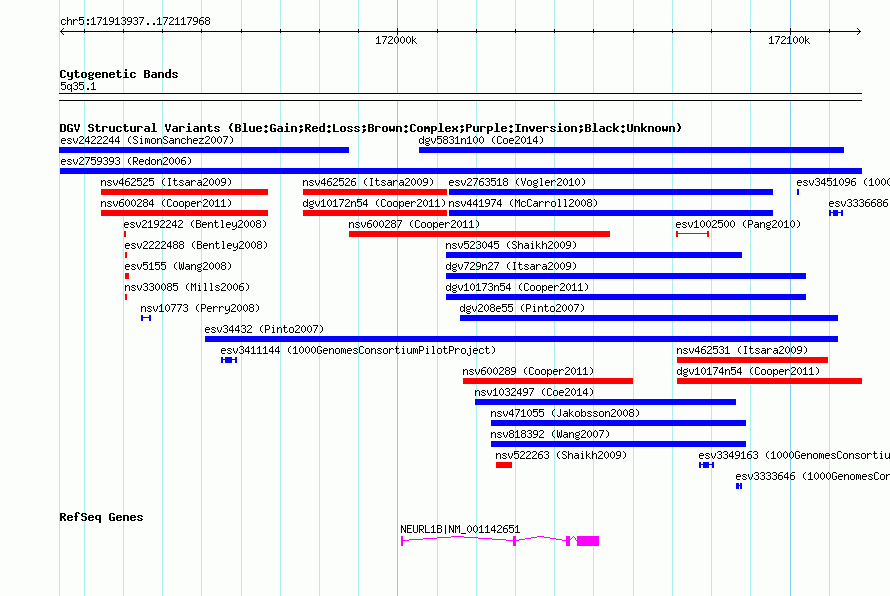Click the NEURL1B|NM_001142651 gene label

(460, 529)
